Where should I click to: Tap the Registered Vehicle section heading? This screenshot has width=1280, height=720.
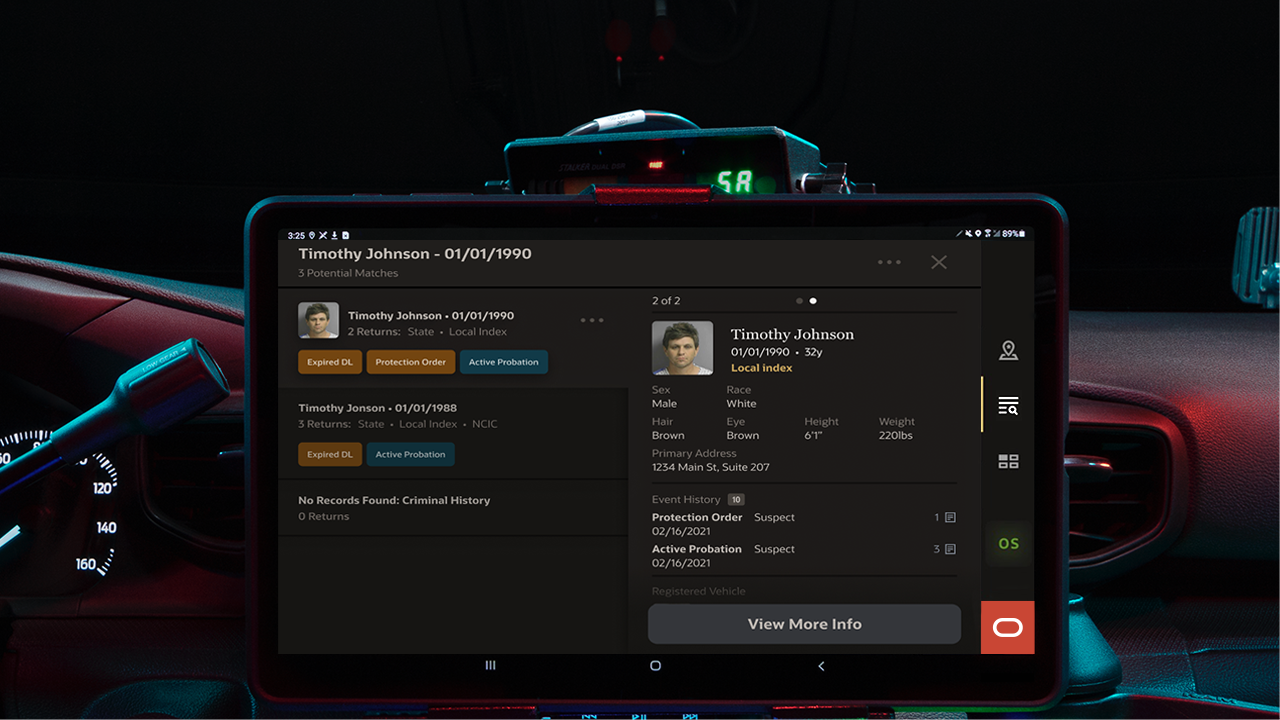699,591
